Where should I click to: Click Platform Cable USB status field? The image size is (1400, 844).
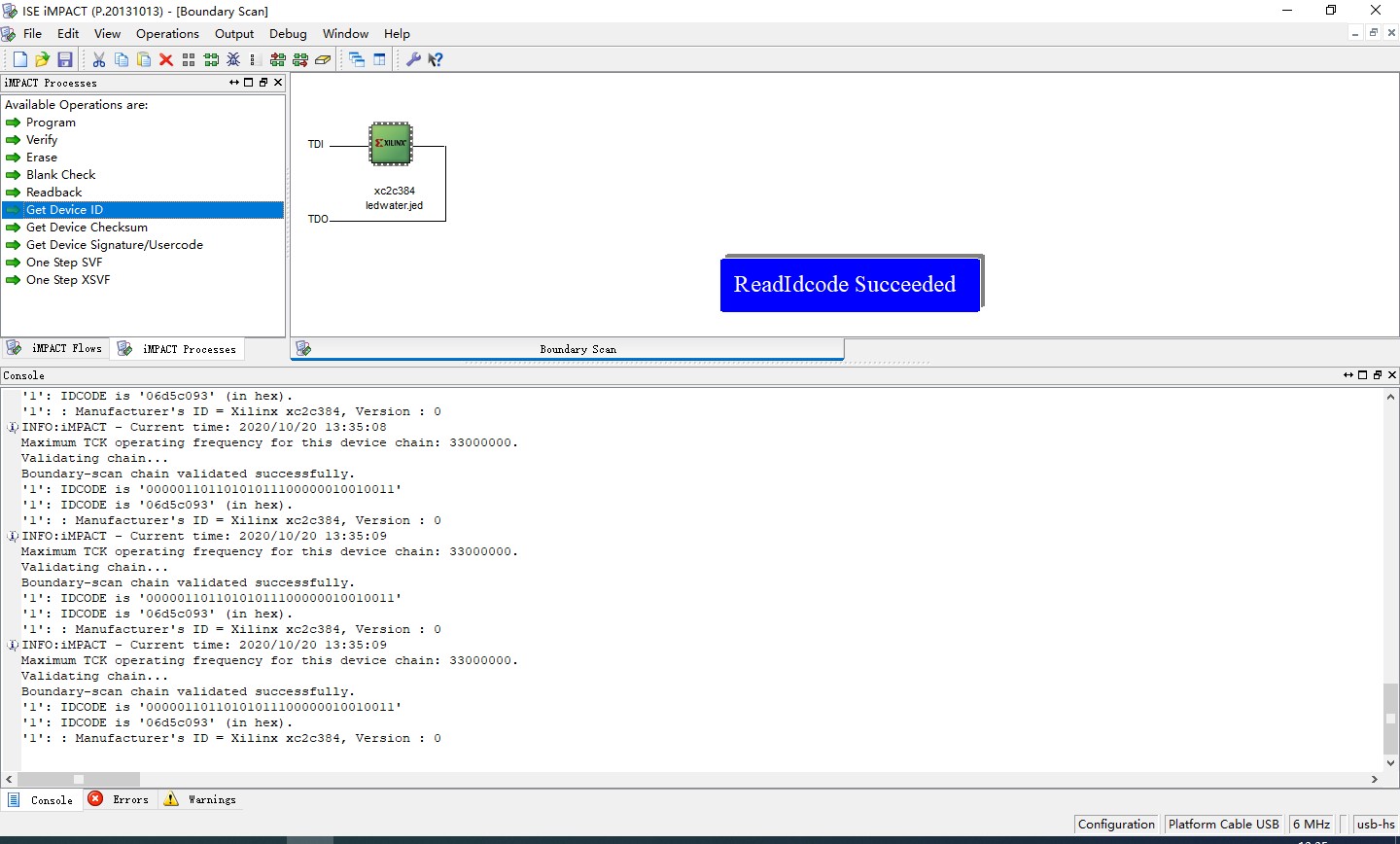click(x=1223, y=824)
